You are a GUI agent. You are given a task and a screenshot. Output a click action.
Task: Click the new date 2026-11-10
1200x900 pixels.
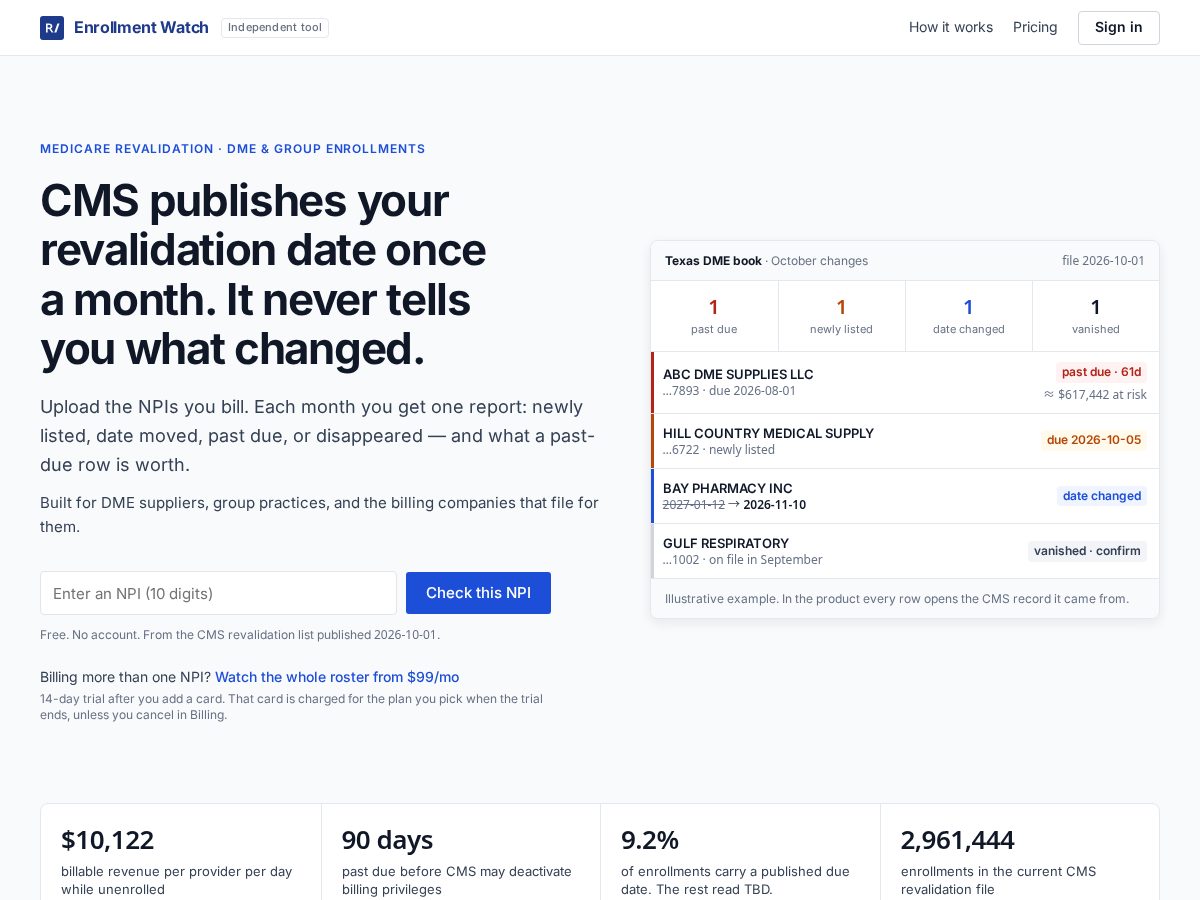coord(774,505)
